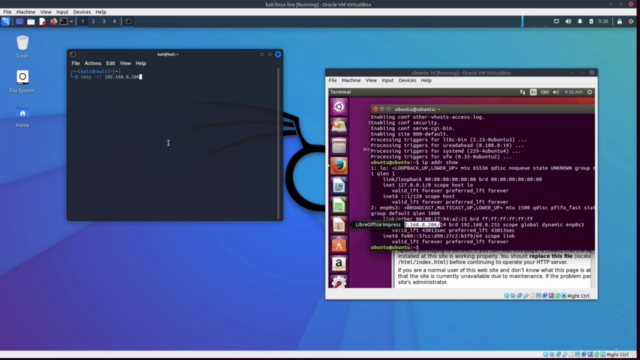Click the ubuntu@ubuntu prompt at terminal bottom
The image size is (640, 360).
coord(395,247)
